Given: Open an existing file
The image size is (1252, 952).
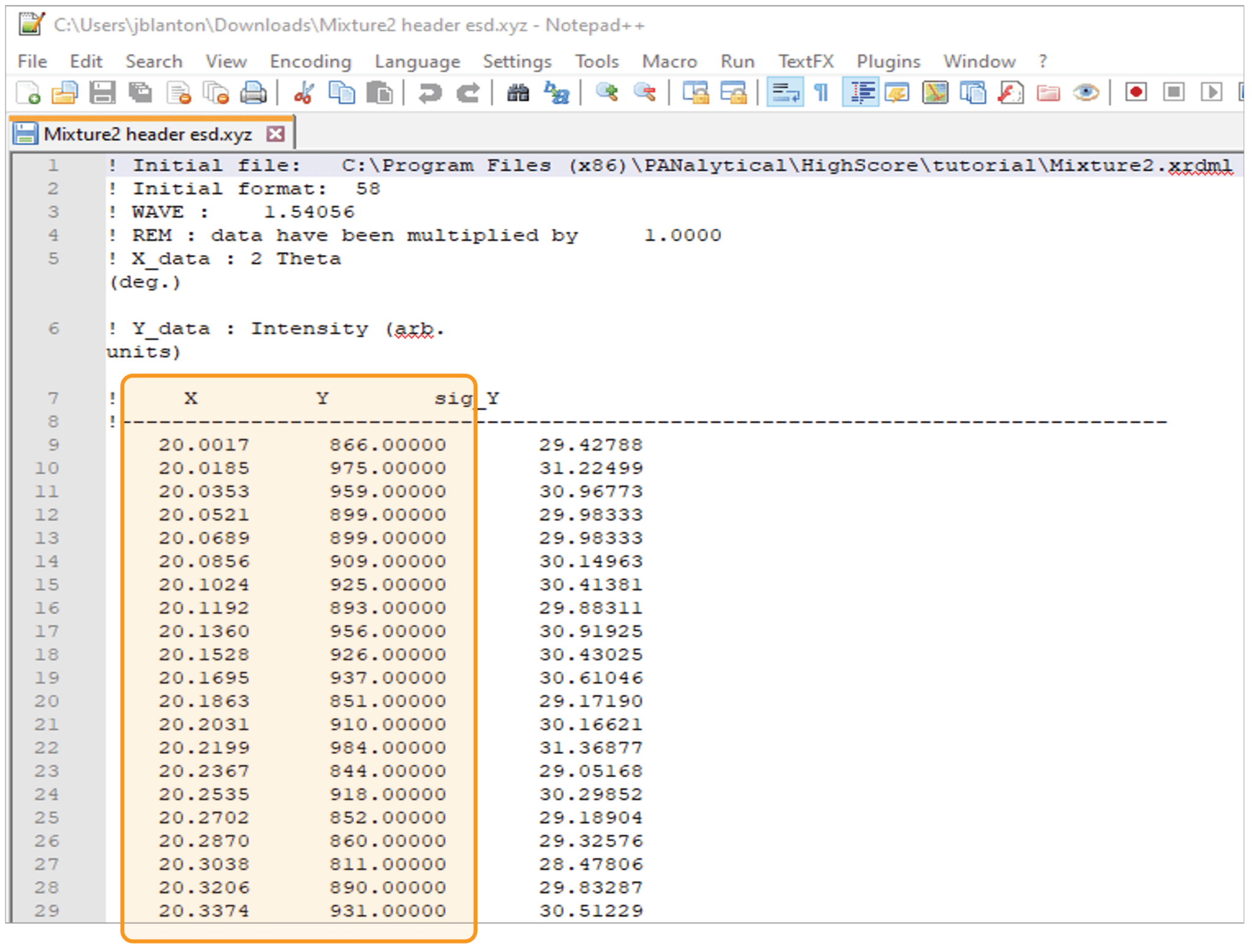Looking at the screenshot, I should 65,93.
